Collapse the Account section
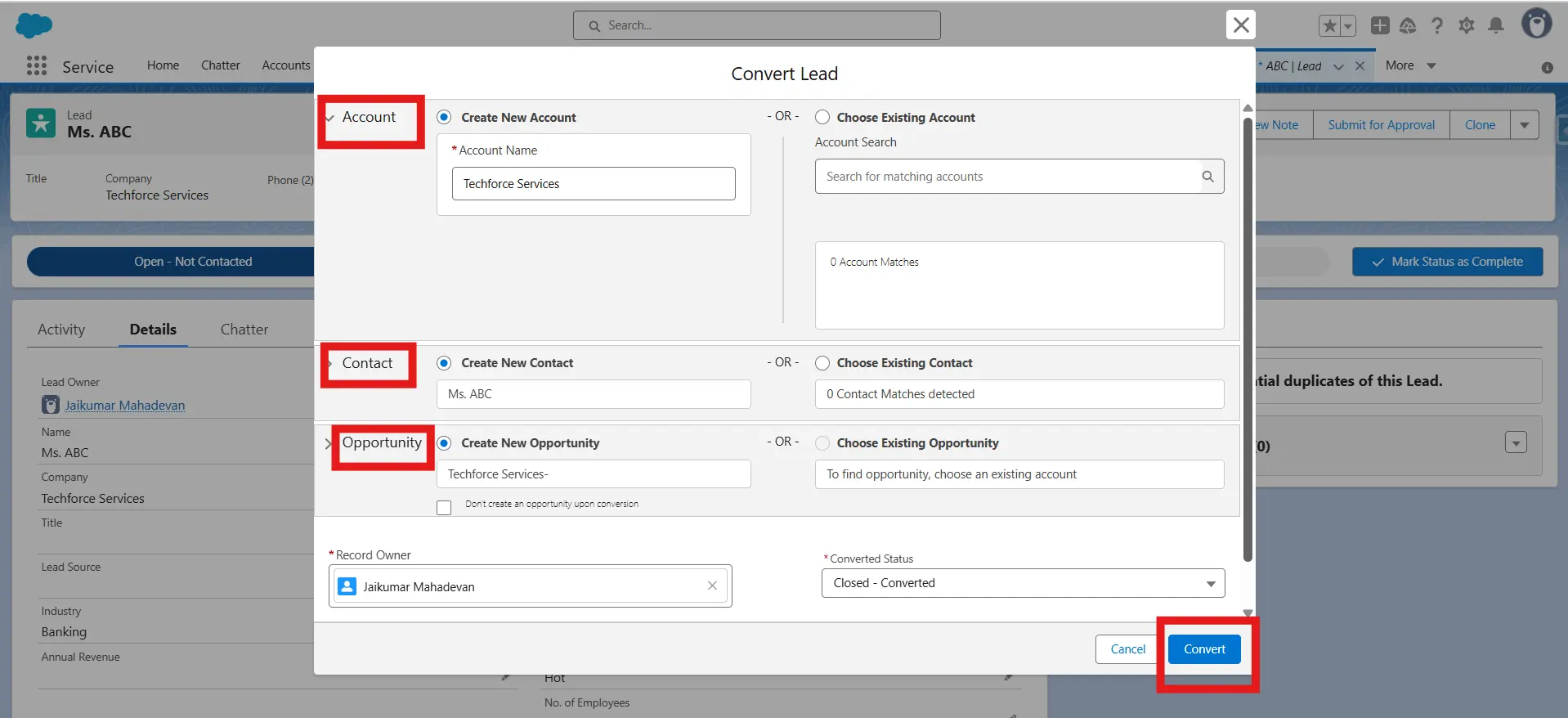 (330, 118)
